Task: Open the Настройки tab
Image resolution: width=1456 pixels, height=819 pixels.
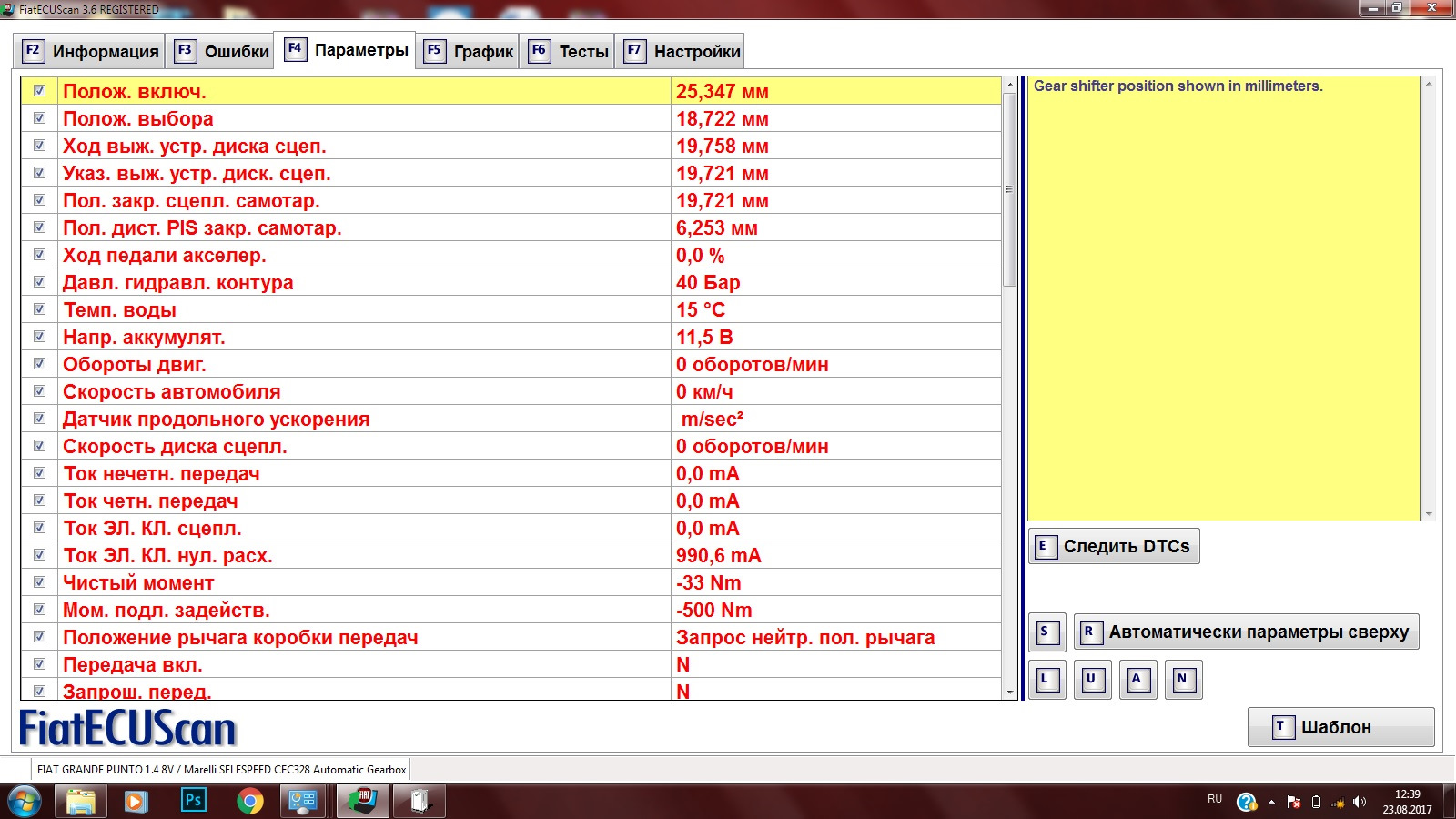Action: tap(682, 51)
